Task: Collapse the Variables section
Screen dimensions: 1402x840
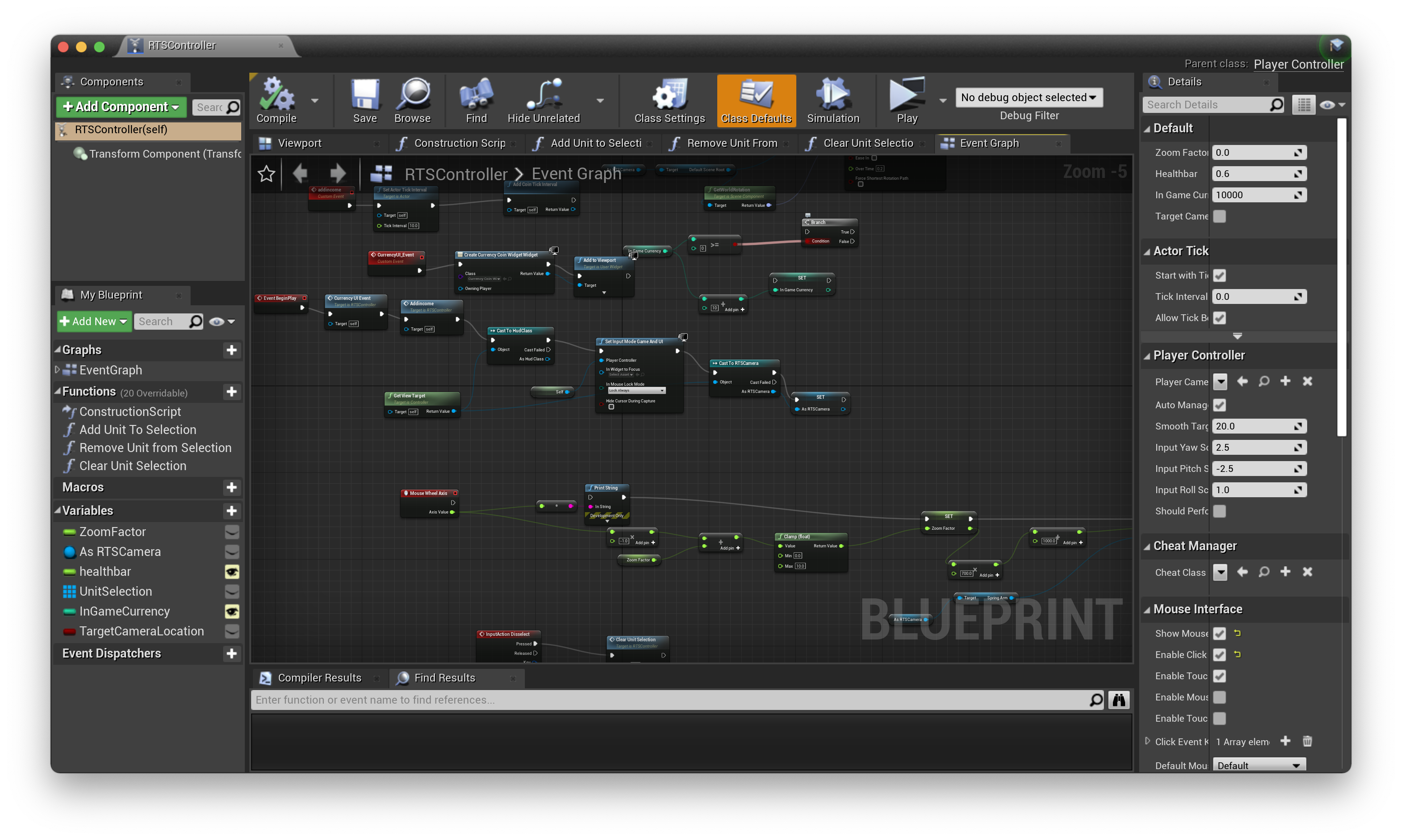Action: click(58, 511)
